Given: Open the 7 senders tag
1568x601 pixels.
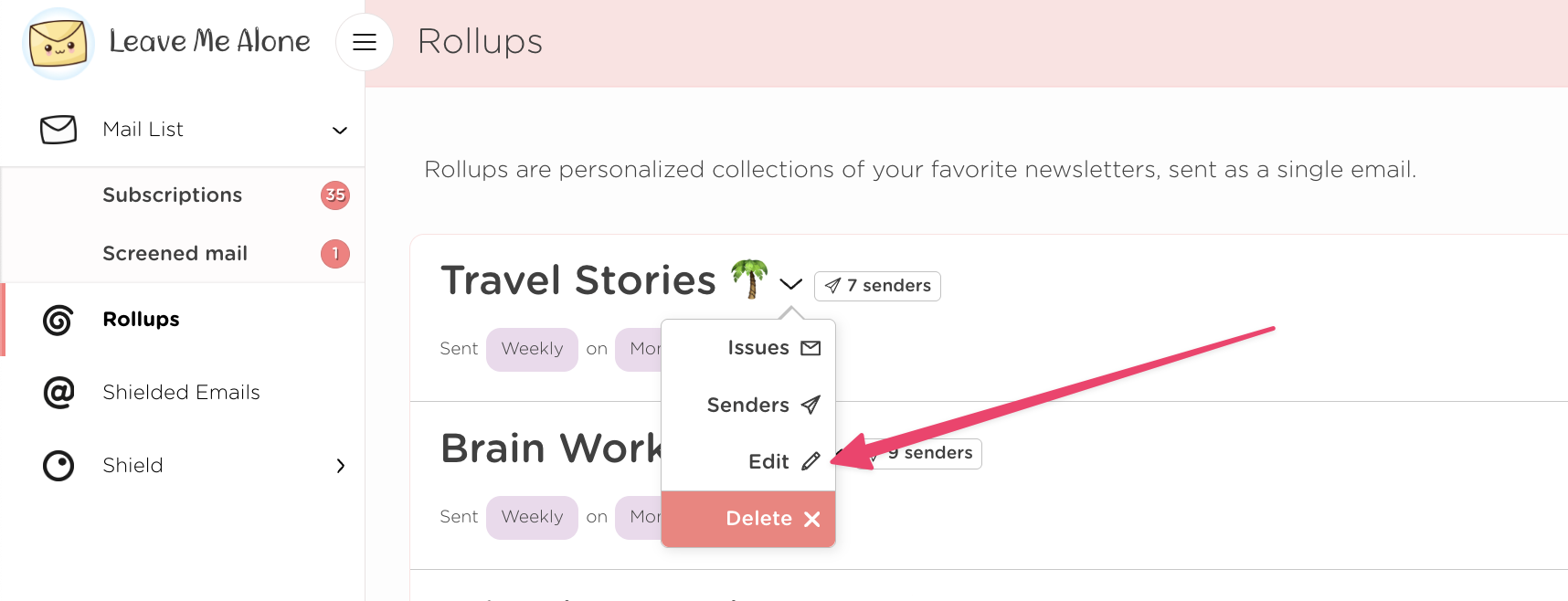Looking at the screenshot, I should [877, 286].
